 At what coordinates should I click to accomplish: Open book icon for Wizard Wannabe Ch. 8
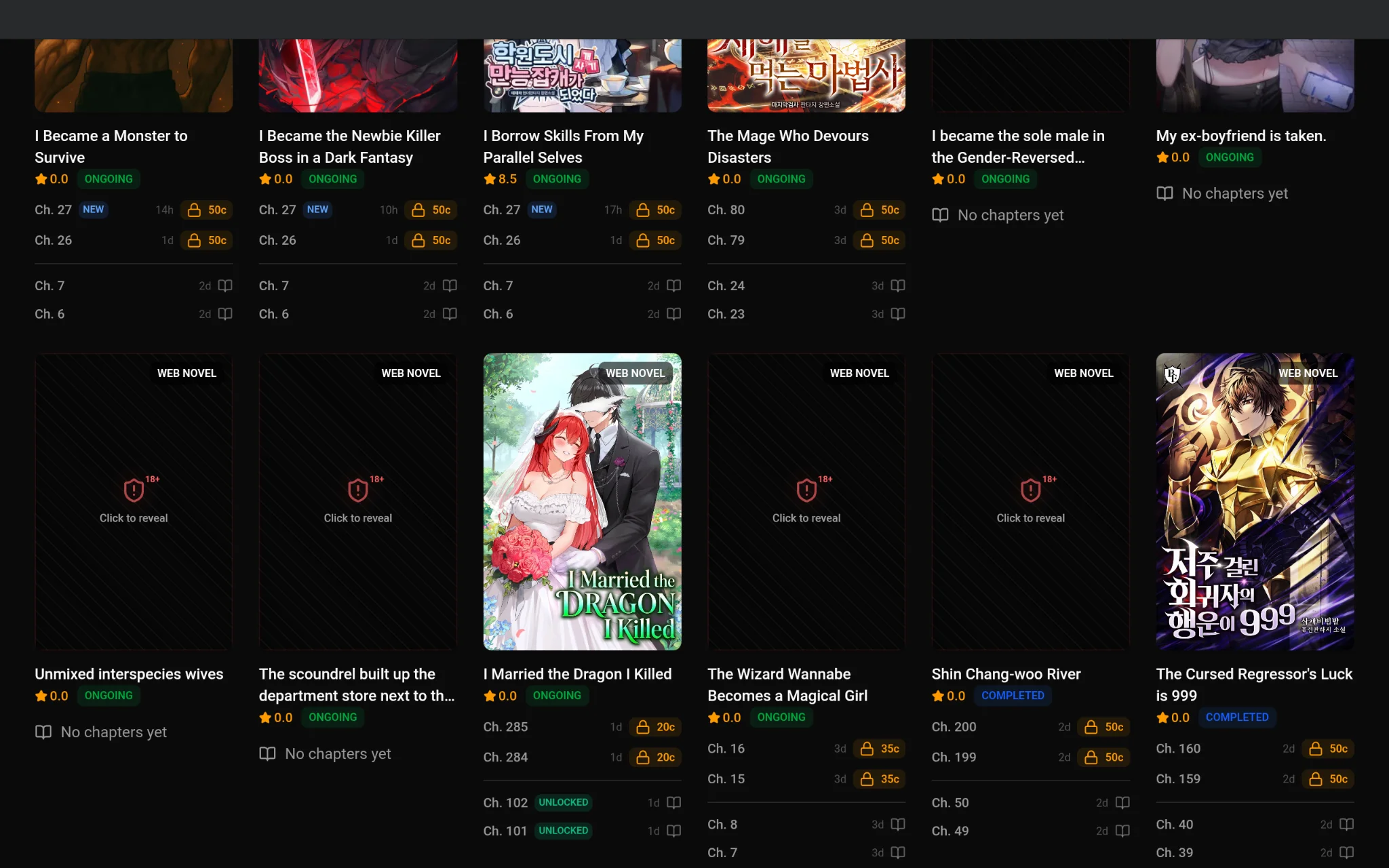898,825
